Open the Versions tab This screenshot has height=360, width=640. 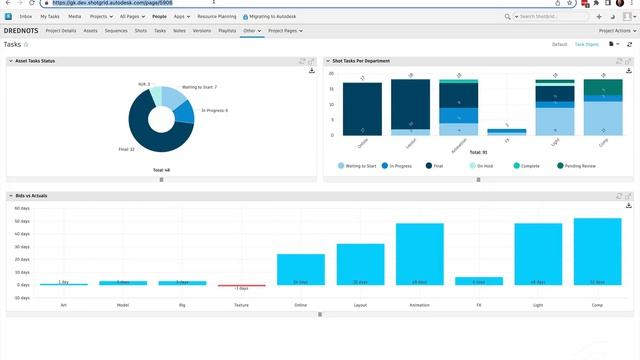(x=202, y=31)
